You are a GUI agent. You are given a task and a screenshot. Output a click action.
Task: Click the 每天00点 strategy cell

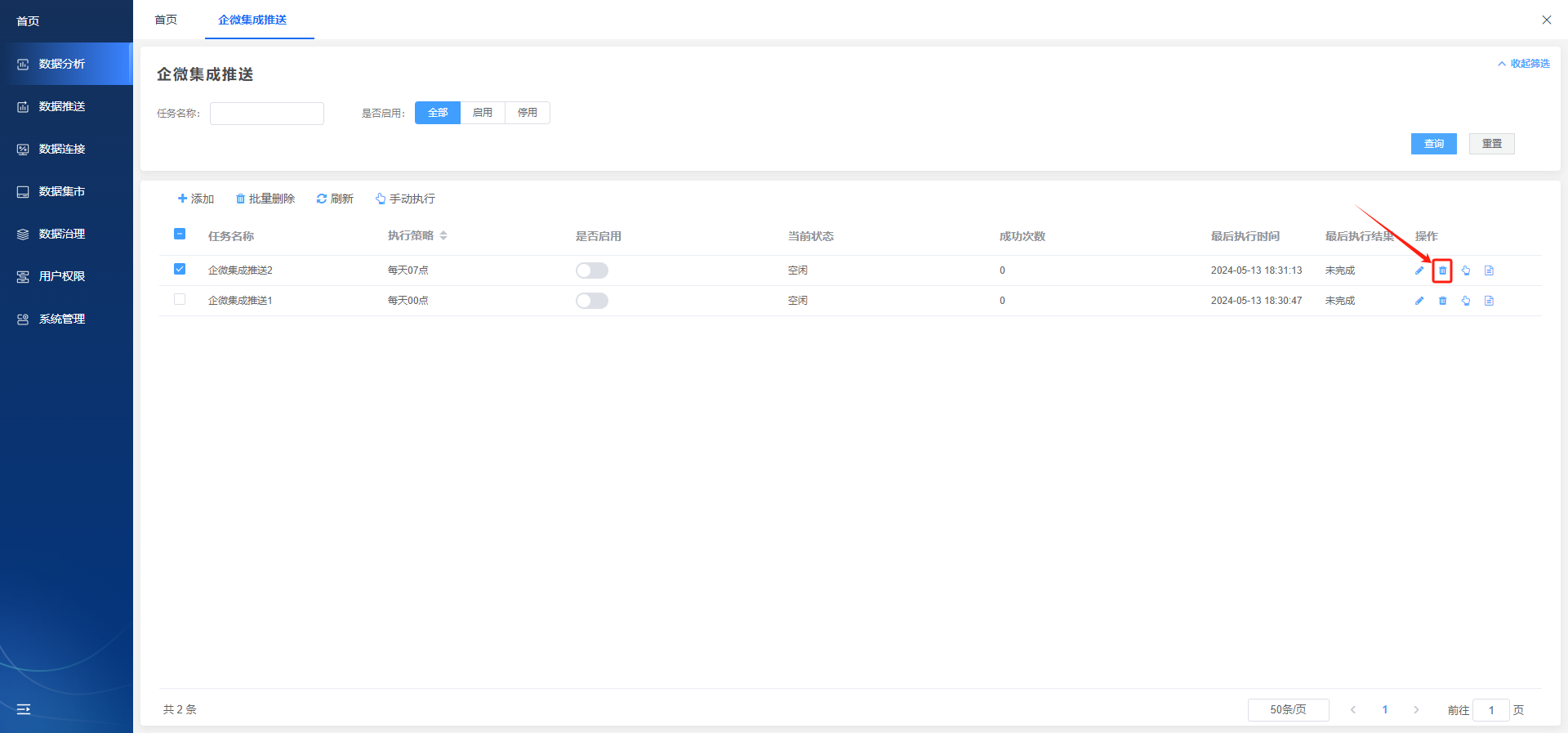point(408,301)
